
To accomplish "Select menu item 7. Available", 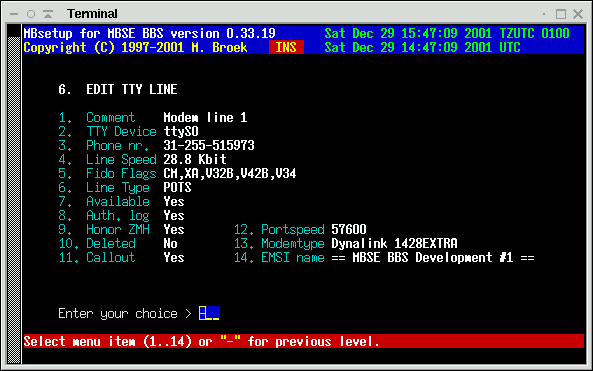I will coord(104,201).
